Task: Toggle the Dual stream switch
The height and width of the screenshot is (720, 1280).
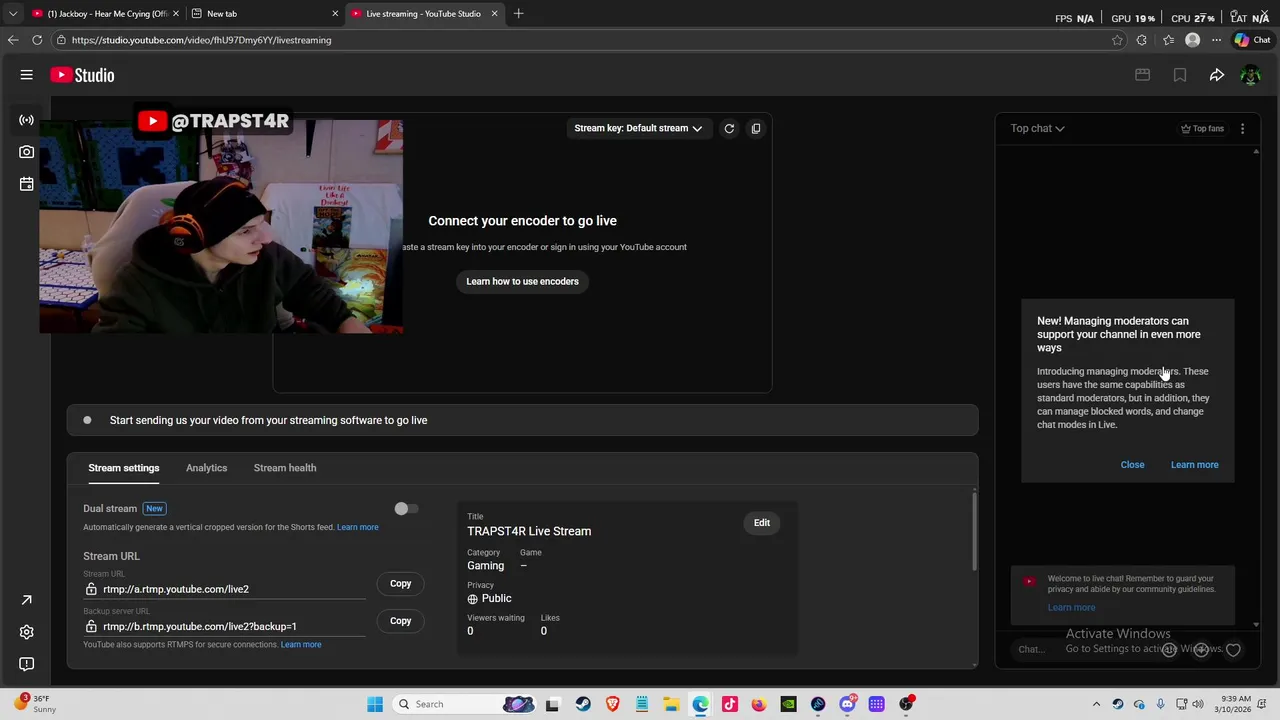Action: pos(405,509)
